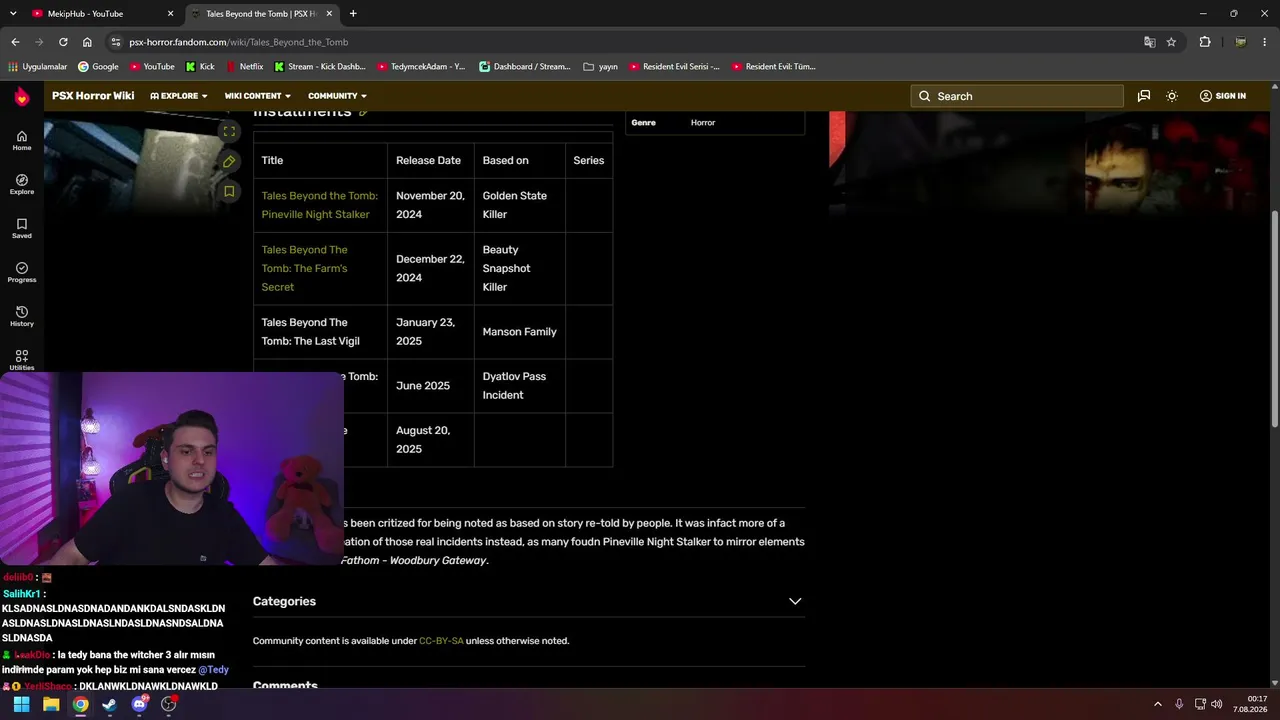The width and height of the screenshot is (1280, 720).
Task: Go to PSX Horror Wiki main page
Action: click(x=93, y=96)
